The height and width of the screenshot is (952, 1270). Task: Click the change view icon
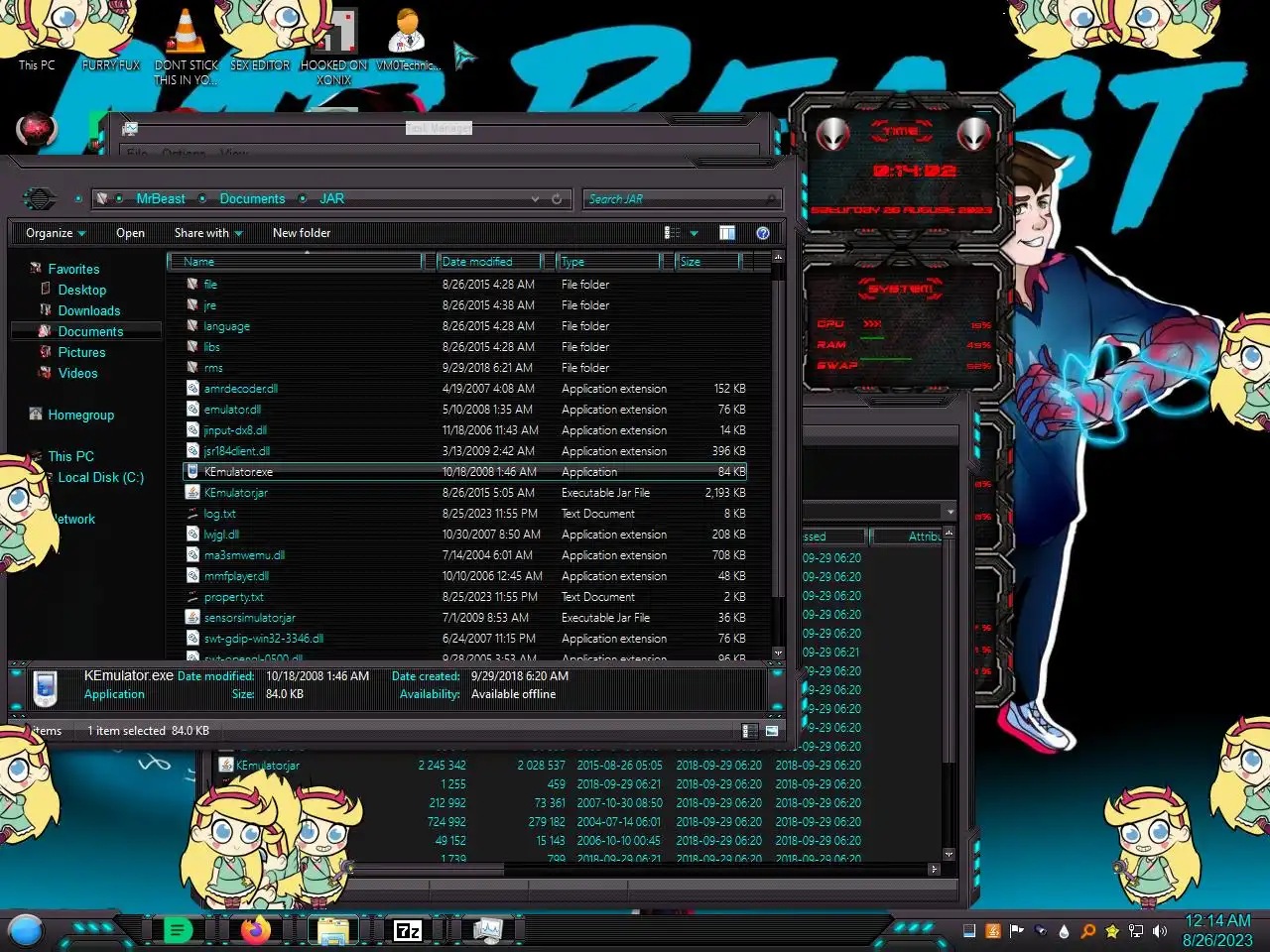click(672, 233)
